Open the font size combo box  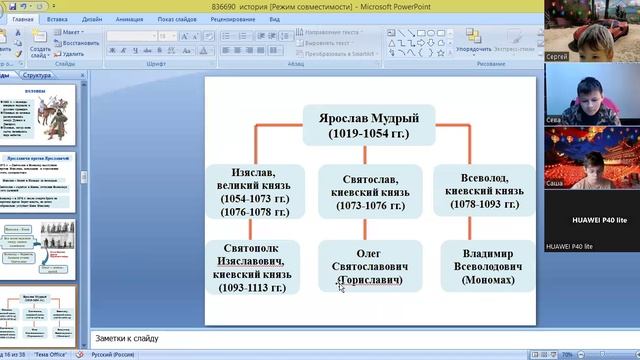tap(167, 36)
